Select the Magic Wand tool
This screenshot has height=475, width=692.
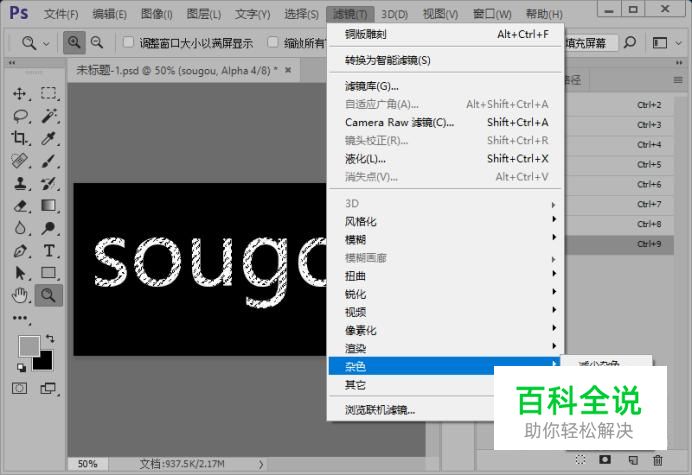pos(49,116)
